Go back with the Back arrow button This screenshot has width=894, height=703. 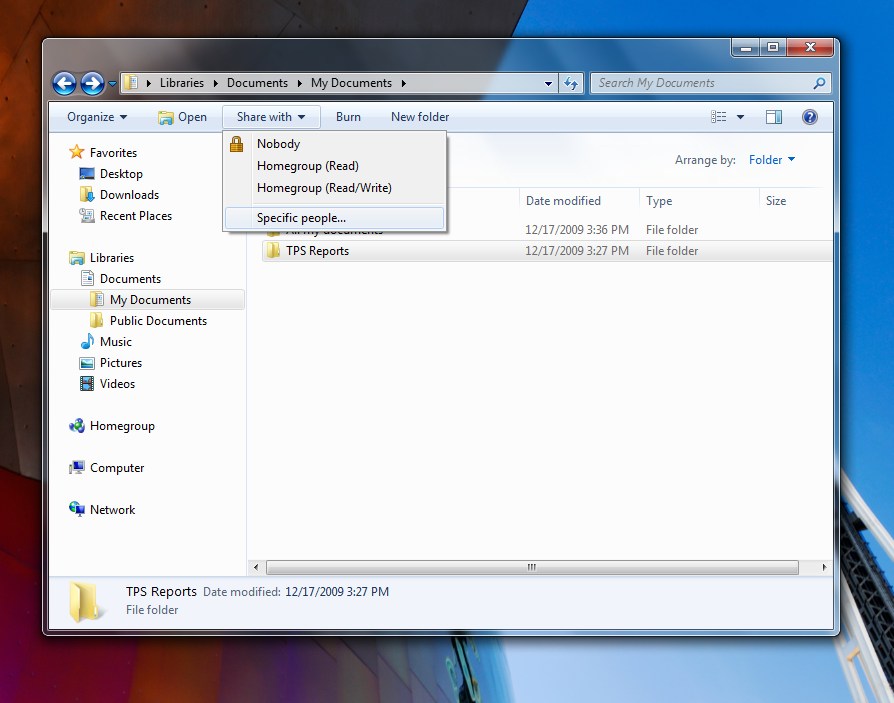click(64, 83)
